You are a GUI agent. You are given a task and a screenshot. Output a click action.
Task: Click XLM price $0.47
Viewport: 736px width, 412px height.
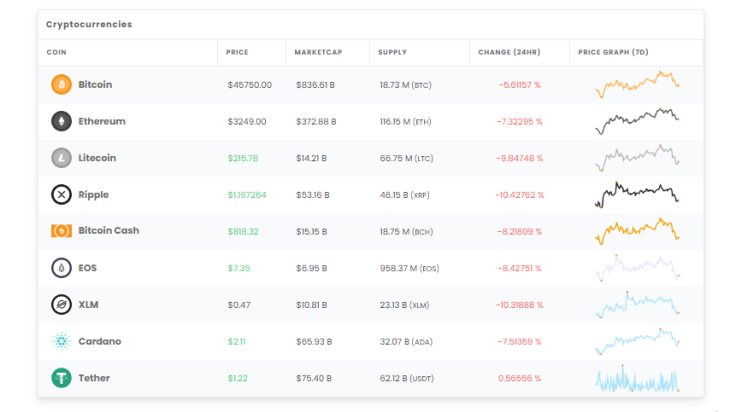(x=239, y=305)
